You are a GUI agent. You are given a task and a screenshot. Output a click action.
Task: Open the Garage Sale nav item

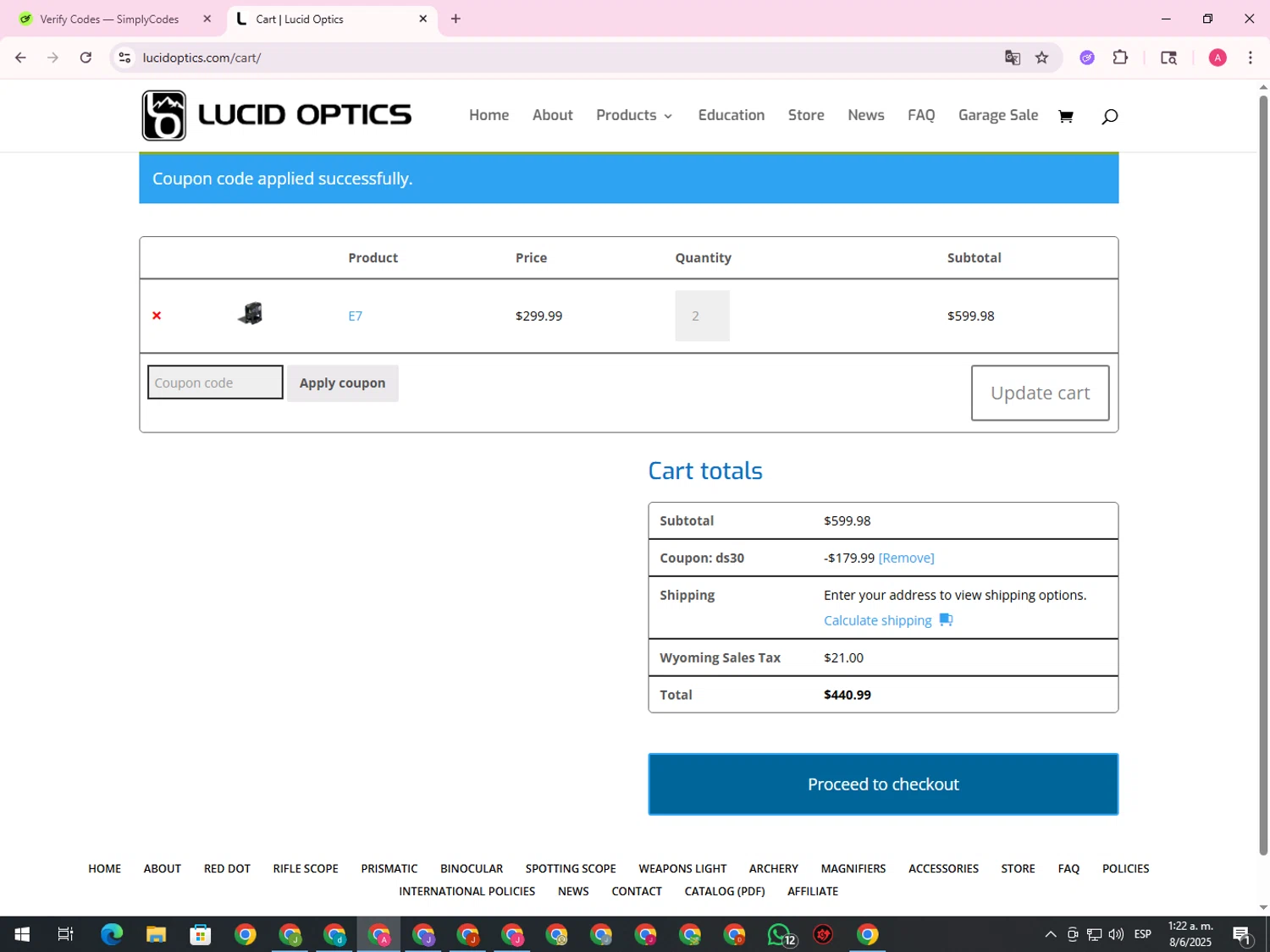(x=998, y=115)
